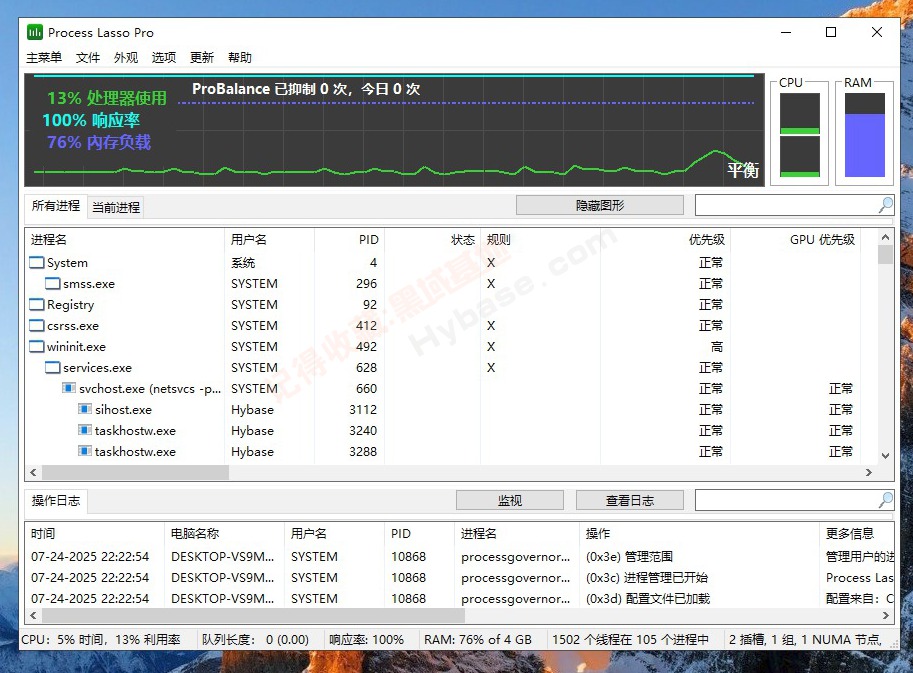Image resolution: width=913 pixels, height=673 pixels.
Task: Click the "(0x3d) 配置文件已加载" log entry
Action: tap(647, 598)
